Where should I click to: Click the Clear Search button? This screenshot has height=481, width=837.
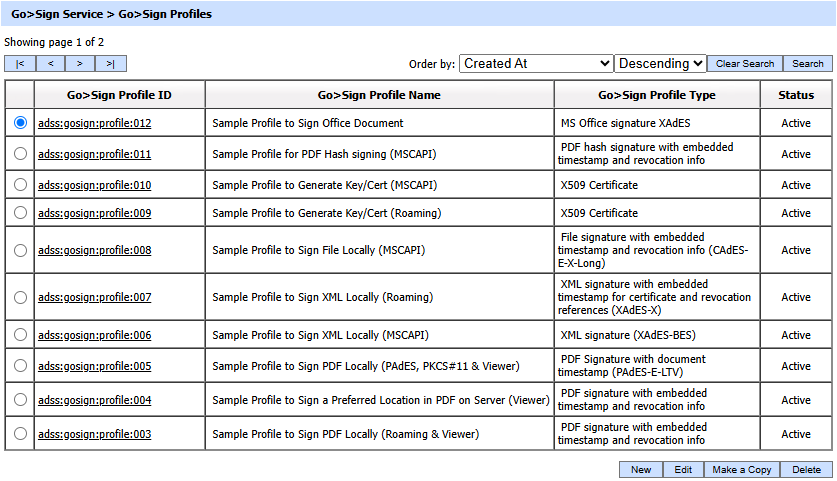coord(744,63)
